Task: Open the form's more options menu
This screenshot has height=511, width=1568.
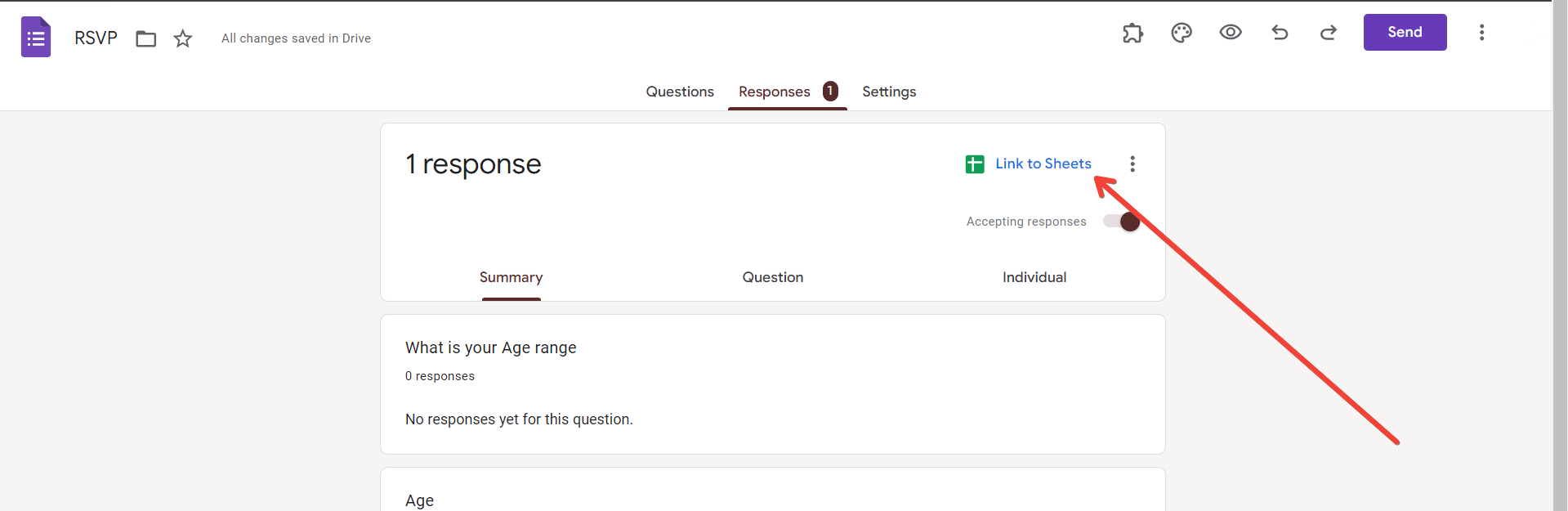Action: [1481, 33]
